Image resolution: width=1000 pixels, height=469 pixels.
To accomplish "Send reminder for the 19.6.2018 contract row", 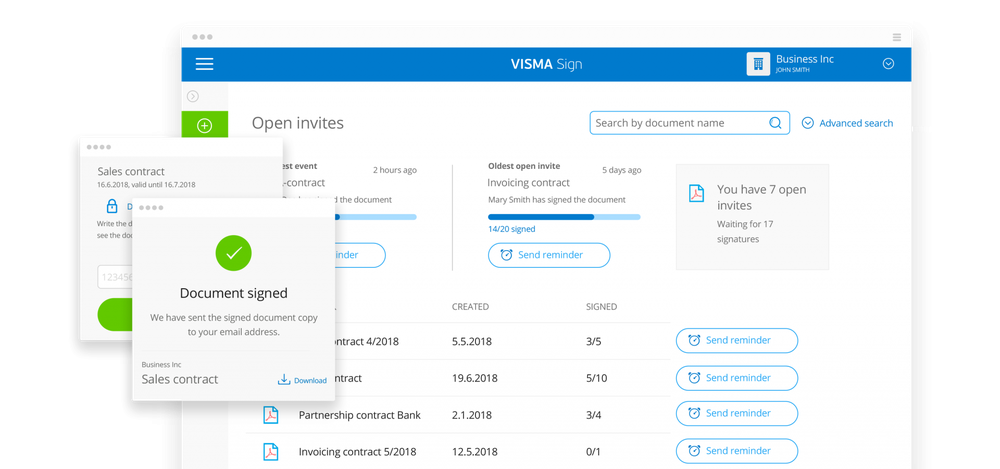I will click(x=737, y=378).
